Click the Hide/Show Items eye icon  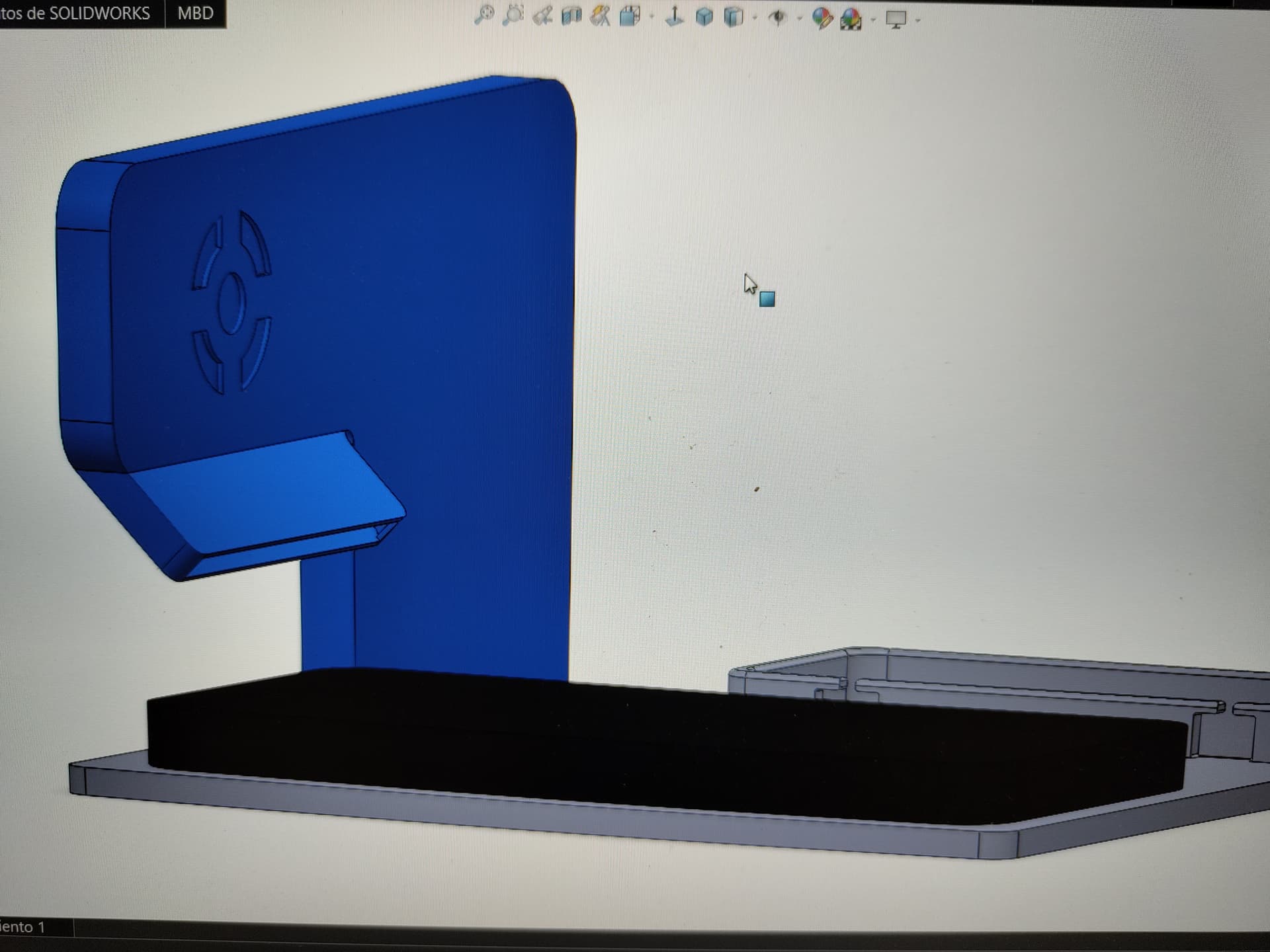click(x=778, y=19)
